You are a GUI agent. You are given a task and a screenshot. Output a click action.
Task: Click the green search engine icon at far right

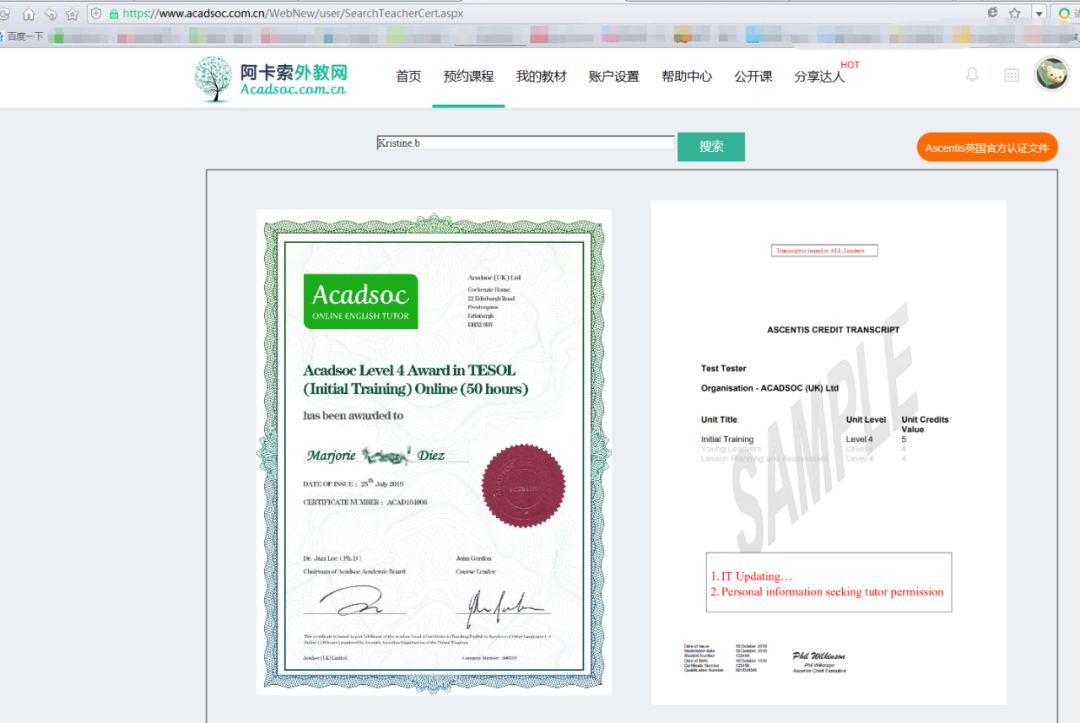click(x=1065, y=13)
